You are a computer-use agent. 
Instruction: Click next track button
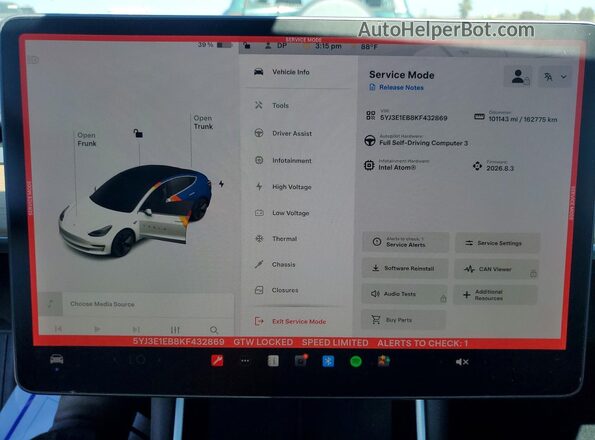[136, 329]
